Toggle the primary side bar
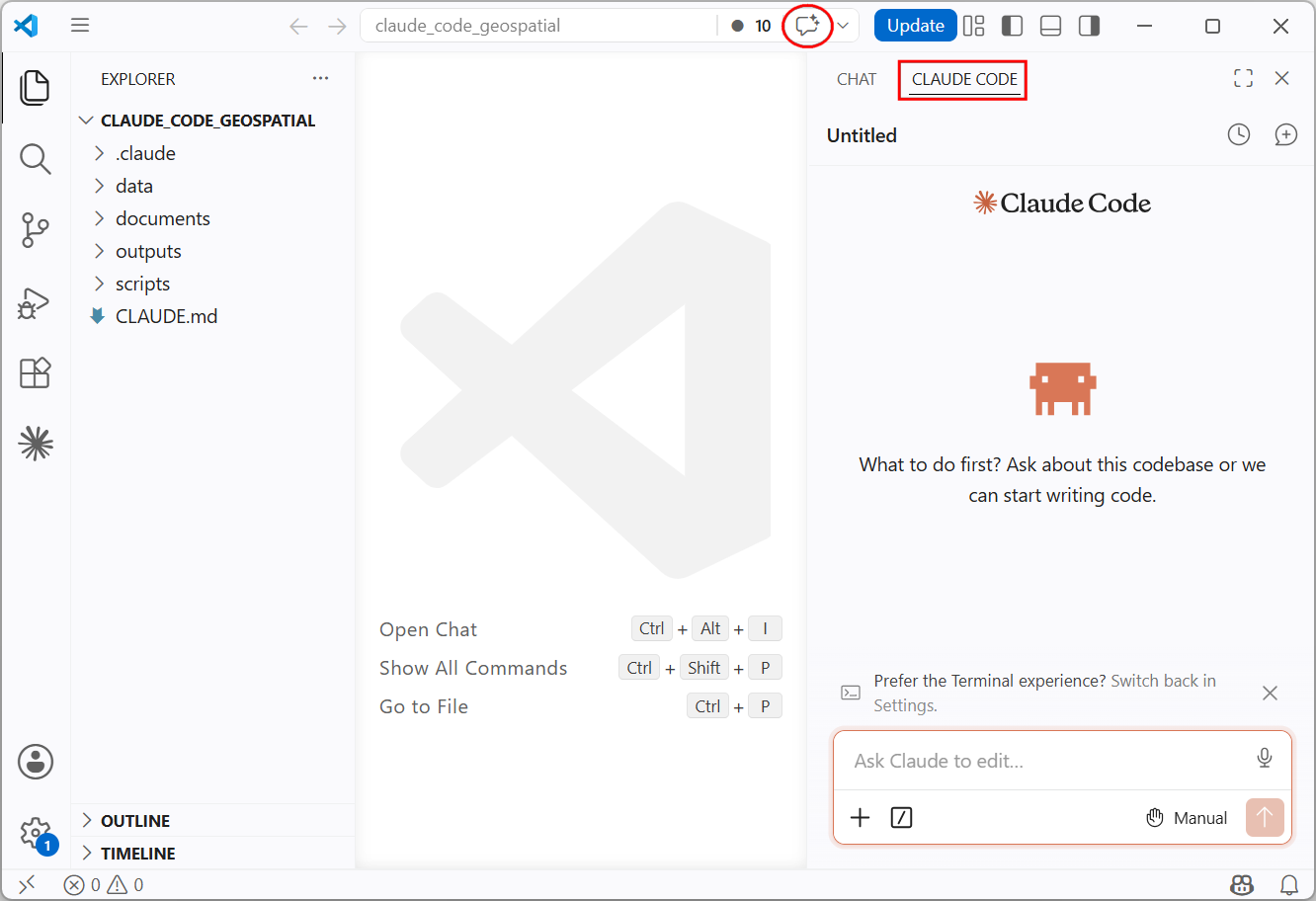This screenshot has height=901, width=1316. tap(1013, 26)
